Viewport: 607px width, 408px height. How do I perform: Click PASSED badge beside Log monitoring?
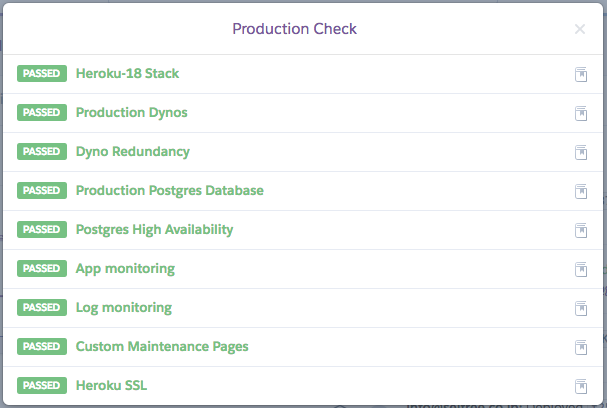42,308
